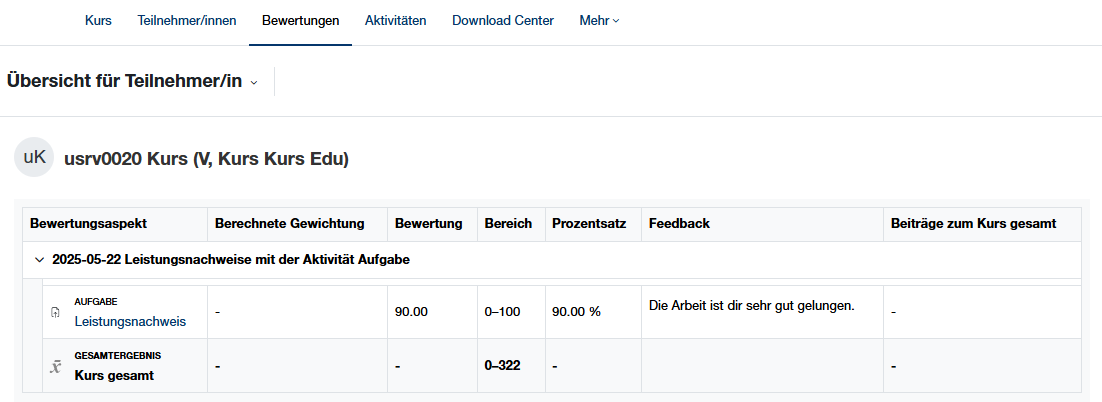Click the Prozentsatz column header

coord(589,223)
